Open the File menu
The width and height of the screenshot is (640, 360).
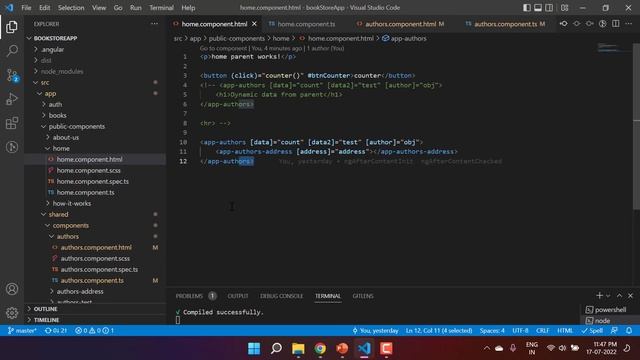[x=26, y=8]
